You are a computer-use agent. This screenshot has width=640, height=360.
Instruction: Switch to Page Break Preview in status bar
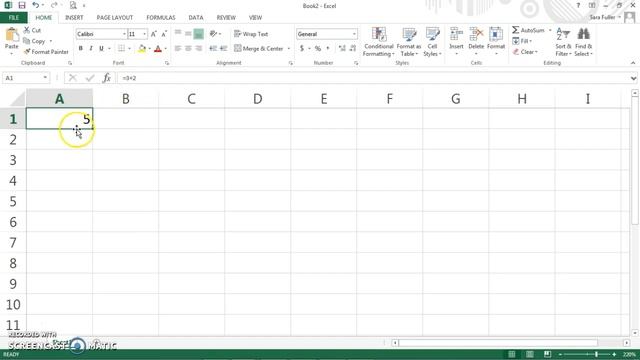(x=547, y=354)
